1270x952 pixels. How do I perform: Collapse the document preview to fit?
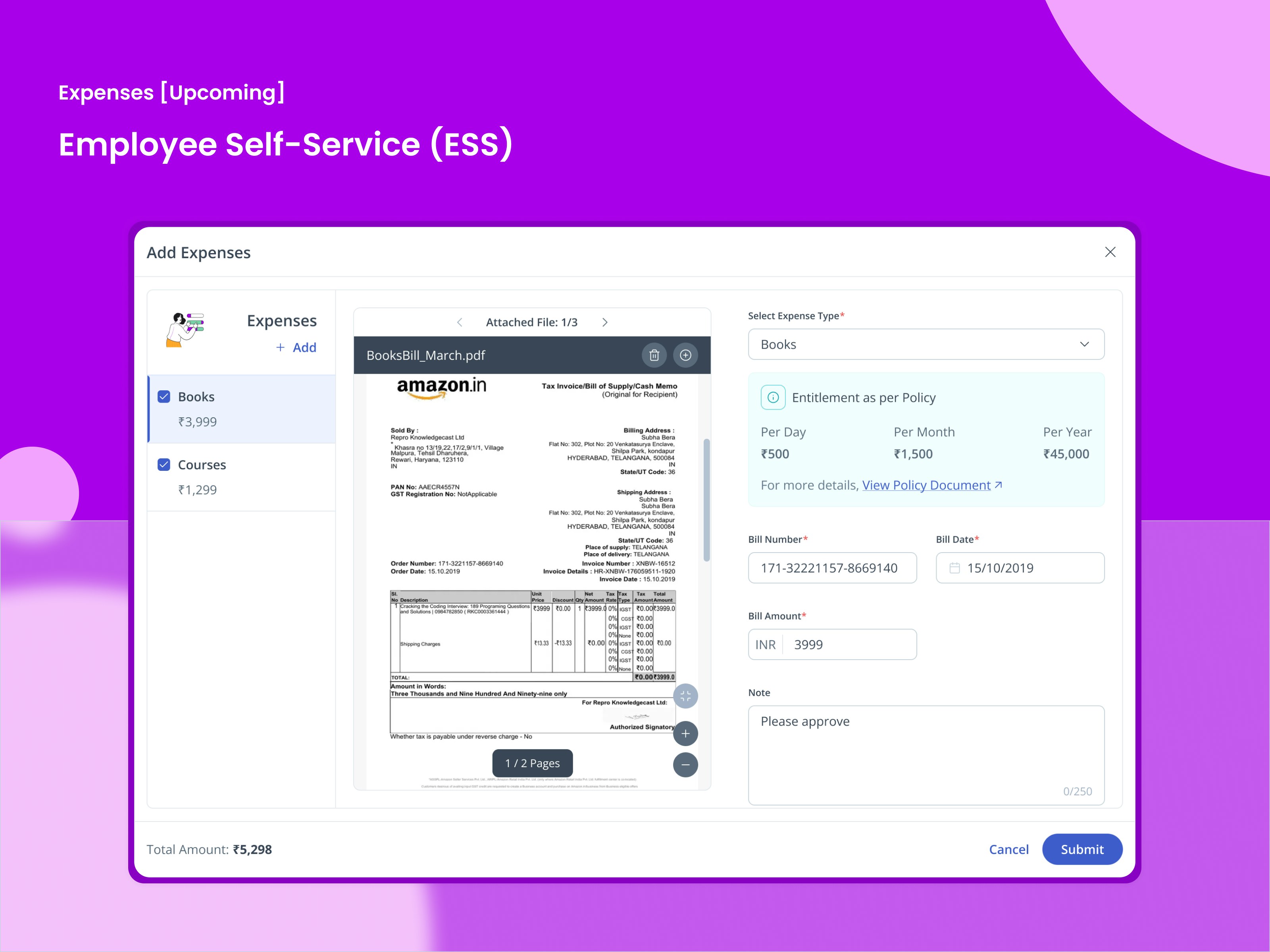(685, 697)
